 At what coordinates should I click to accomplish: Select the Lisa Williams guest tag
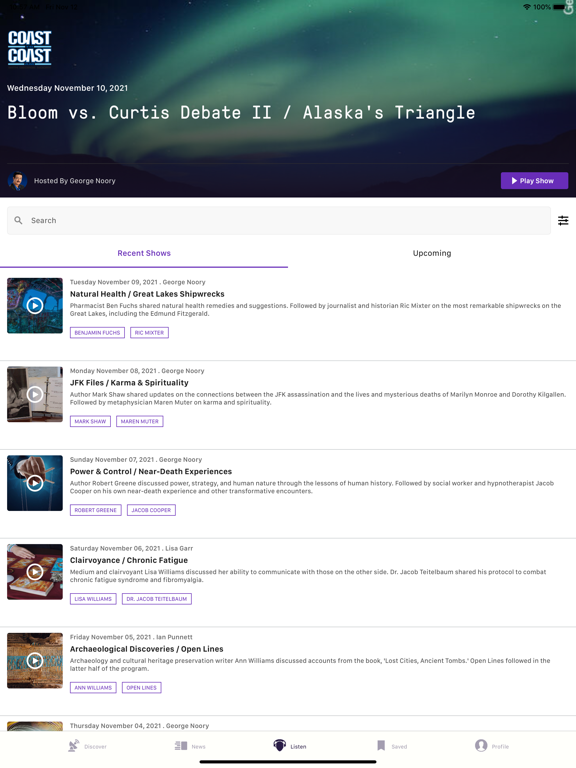pos(93,599)
